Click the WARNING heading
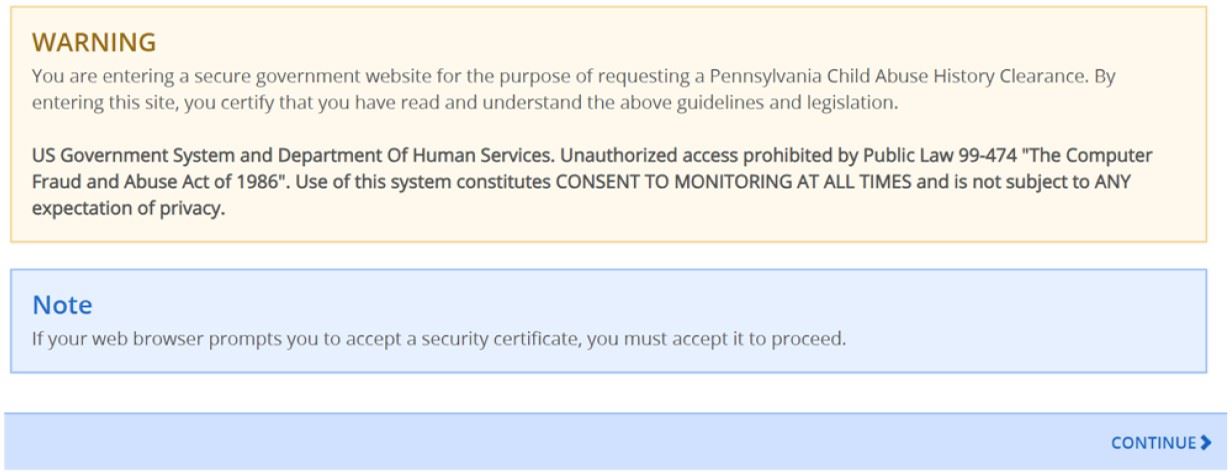This screenshot has height=472, width=1232. tap(94, 42)
